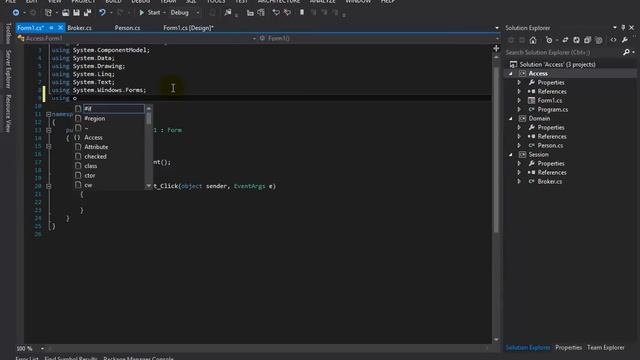
Task: Open the Toolbox side tab
Action: pyautogui.click(x=8, y=33)
